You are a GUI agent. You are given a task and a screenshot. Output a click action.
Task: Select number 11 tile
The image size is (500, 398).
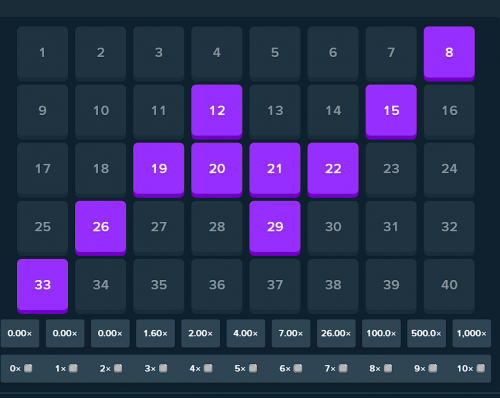[159, 112]
